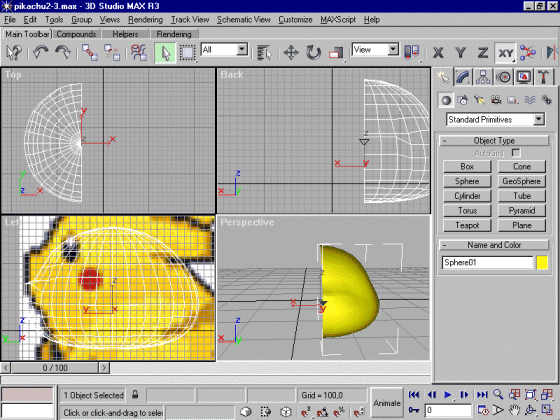Step the time slider left arrow
The image size is (560, 420).
[6, 368]
